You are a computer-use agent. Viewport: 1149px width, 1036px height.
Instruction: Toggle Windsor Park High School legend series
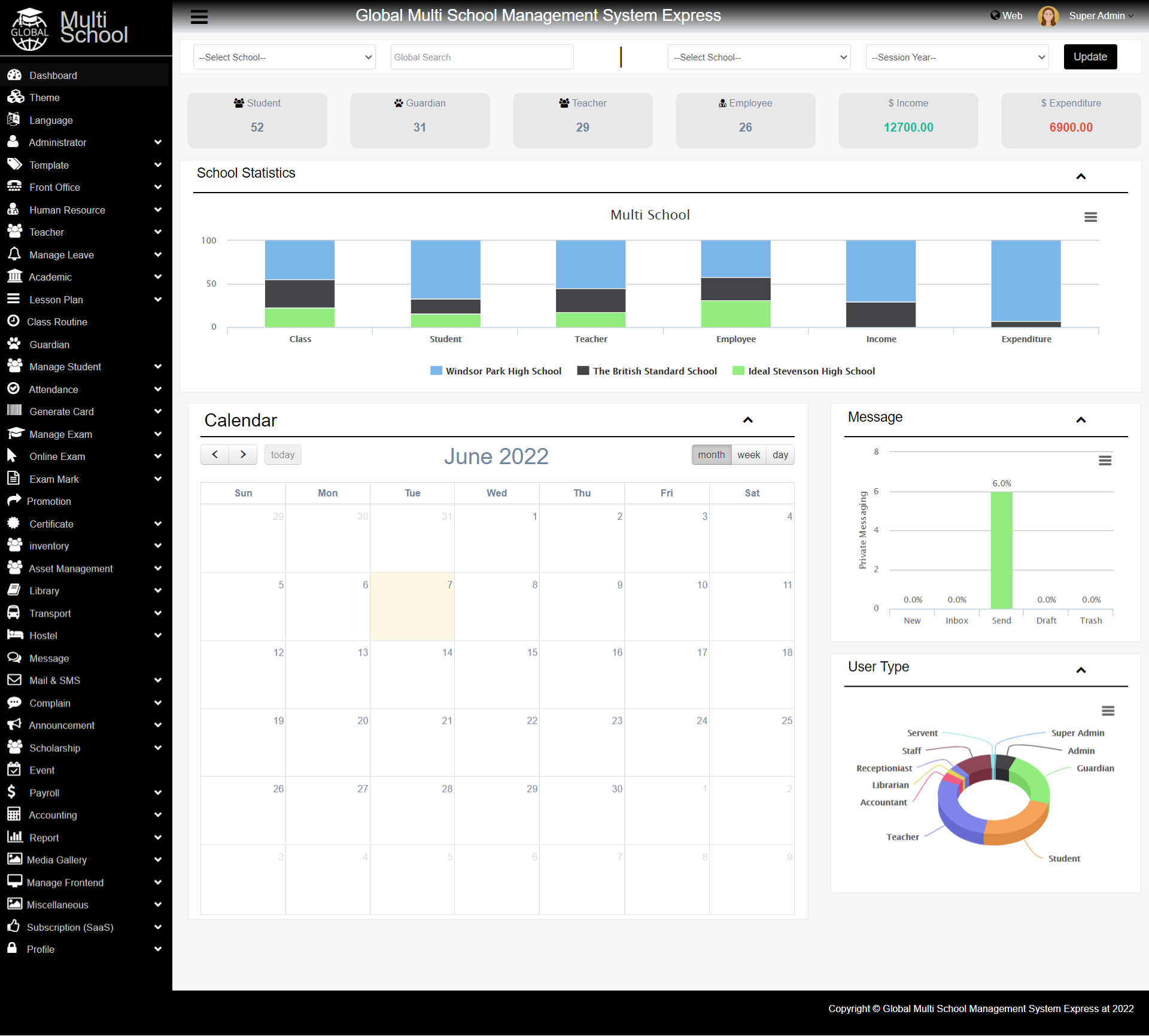[x=496, y=371]
